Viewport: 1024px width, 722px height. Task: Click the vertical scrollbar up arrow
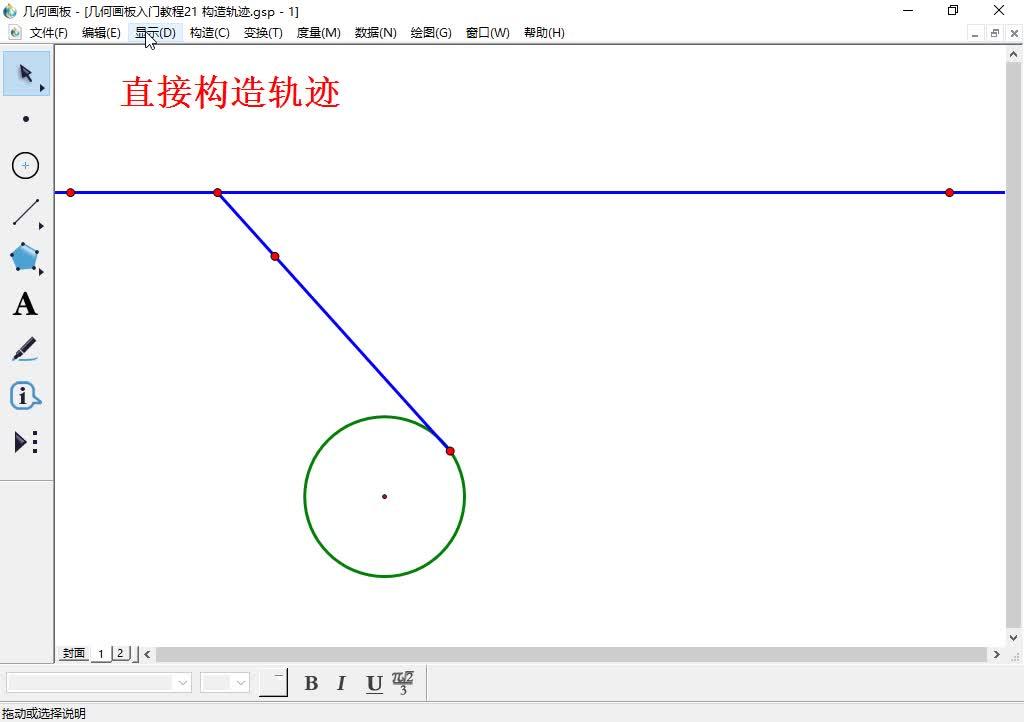pos(1014,55)
